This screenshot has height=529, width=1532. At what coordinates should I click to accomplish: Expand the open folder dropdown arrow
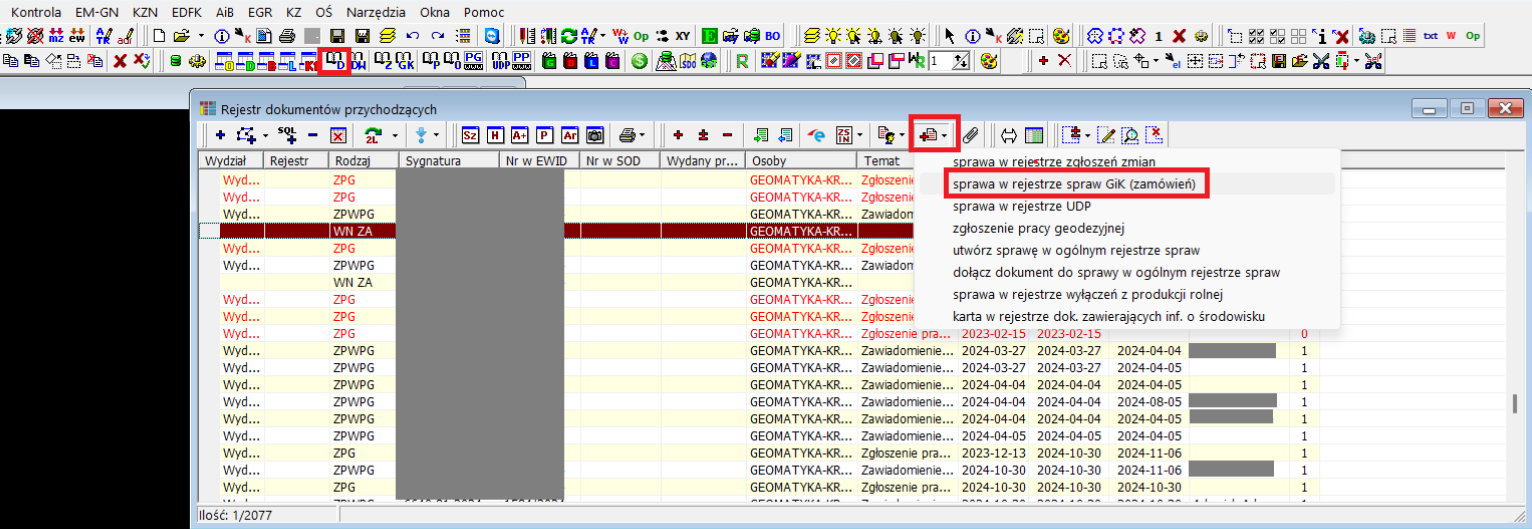coord(203,35)
